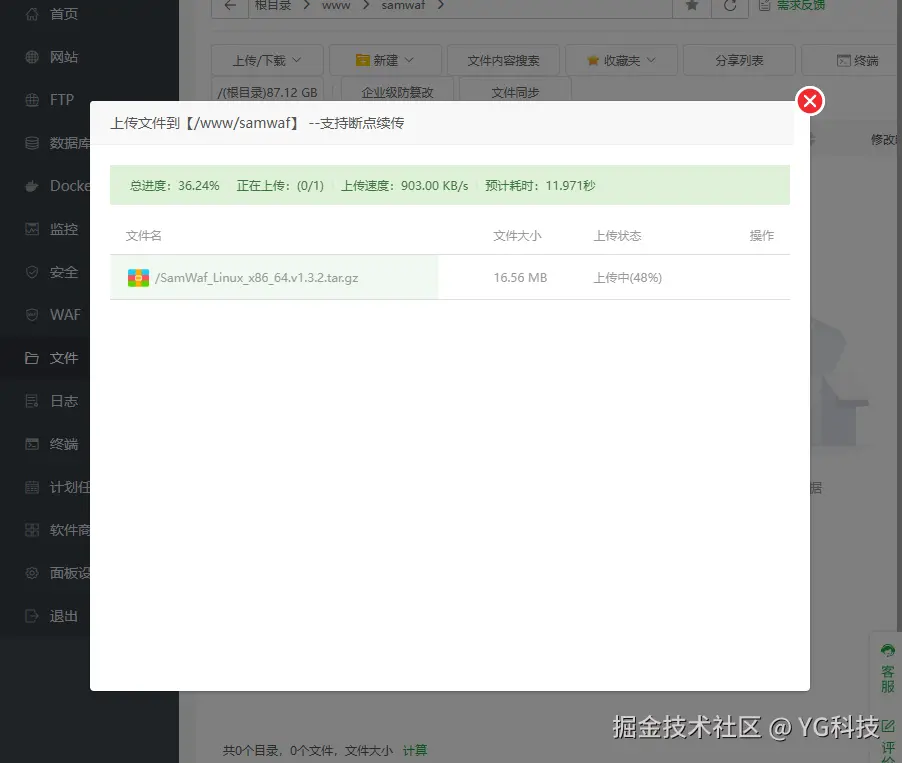Click the software store grid icon
The image size is (902, 763).
click(32, 530)
